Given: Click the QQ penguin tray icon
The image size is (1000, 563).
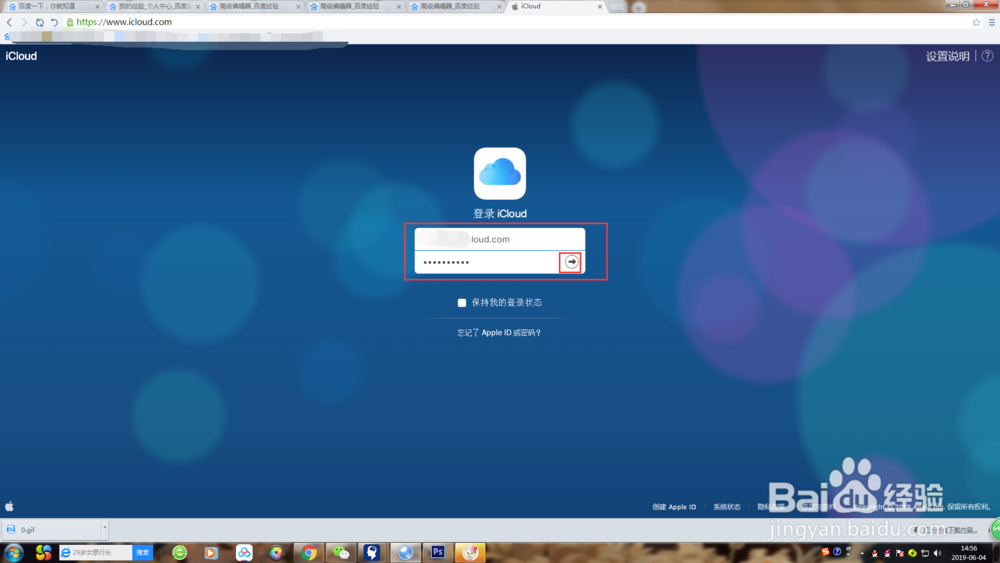Looking at the screenshot, I should [874, 553].
